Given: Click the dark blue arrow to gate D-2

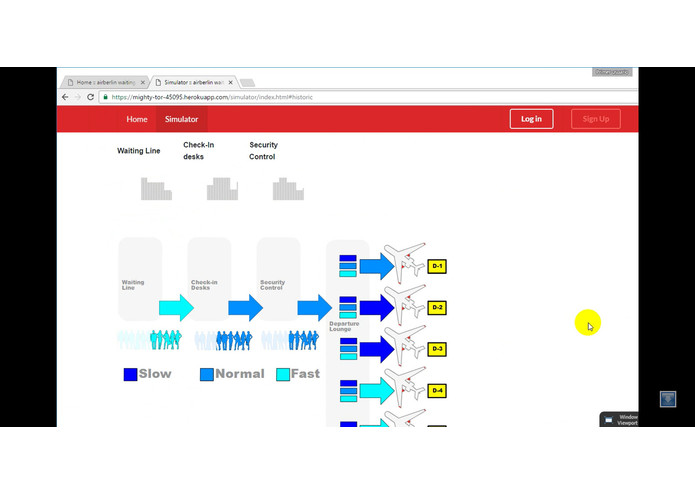Looking at the screenshot, I should pos(377,307).
